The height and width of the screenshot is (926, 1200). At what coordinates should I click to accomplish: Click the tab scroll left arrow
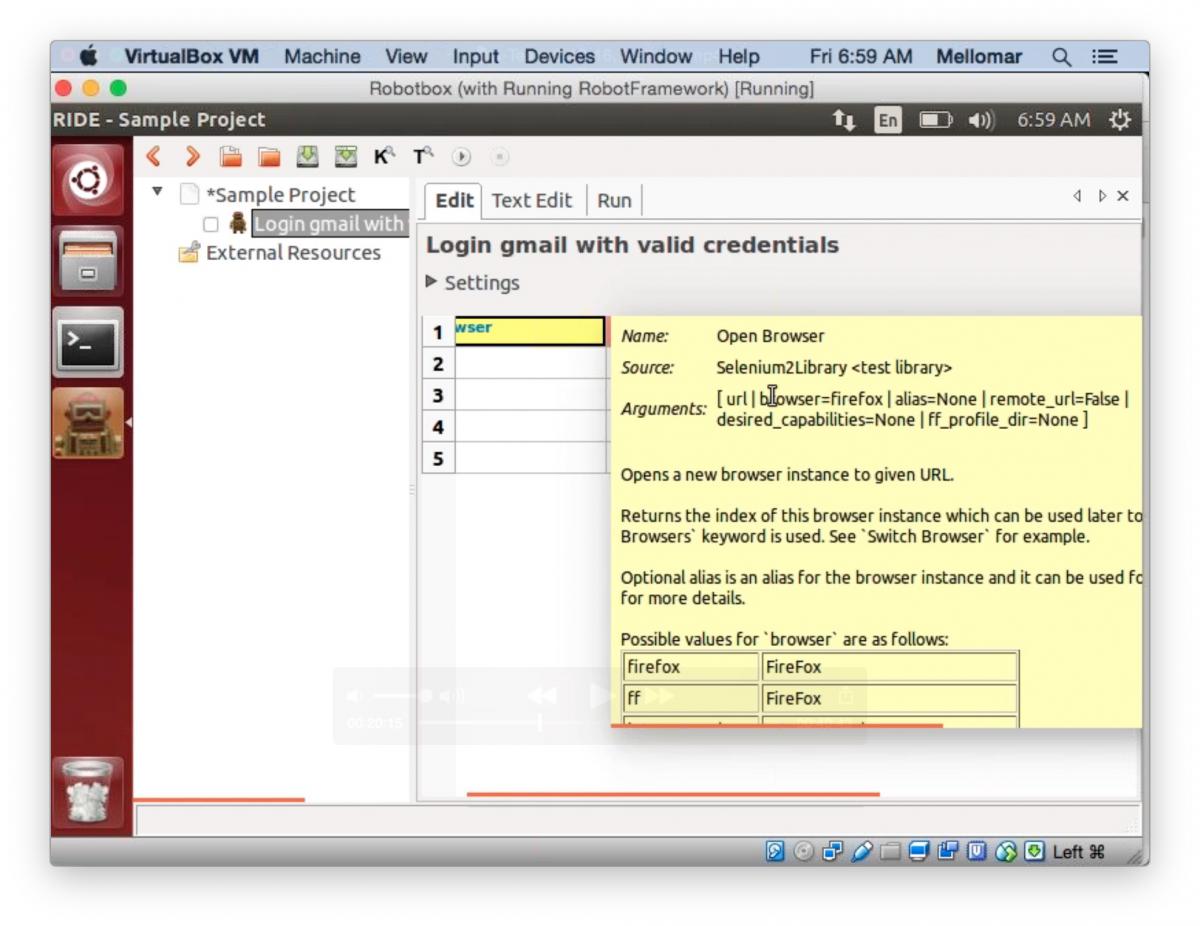pos(1077,196)
